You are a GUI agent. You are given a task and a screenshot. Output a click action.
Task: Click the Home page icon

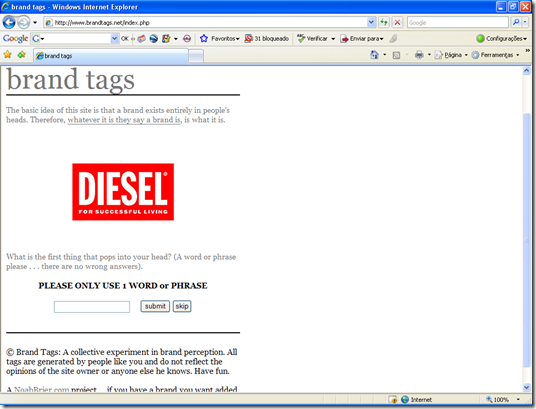tap(375, 55)
